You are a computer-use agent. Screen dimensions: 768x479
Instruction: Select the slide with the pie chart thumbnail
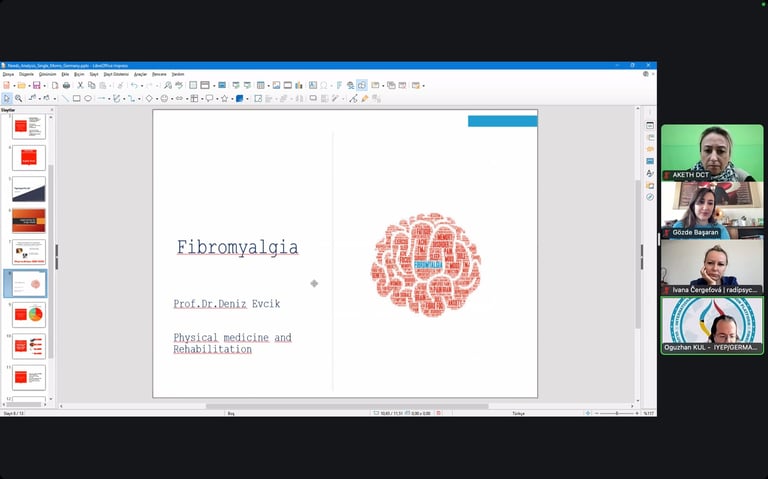[29, 314]
